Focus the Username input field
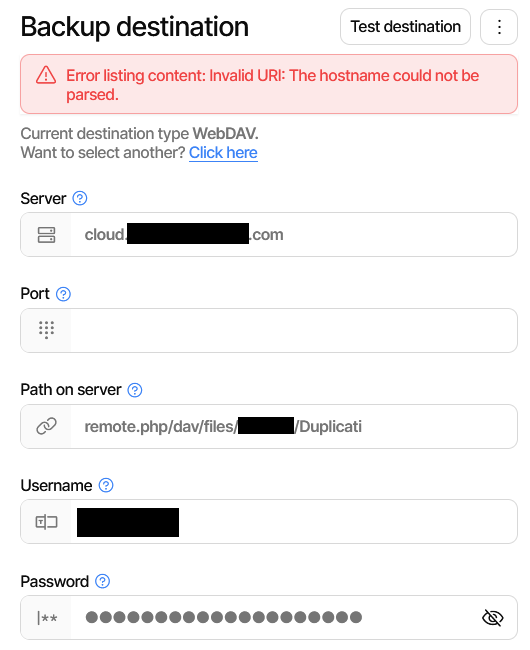 (294, 522)
